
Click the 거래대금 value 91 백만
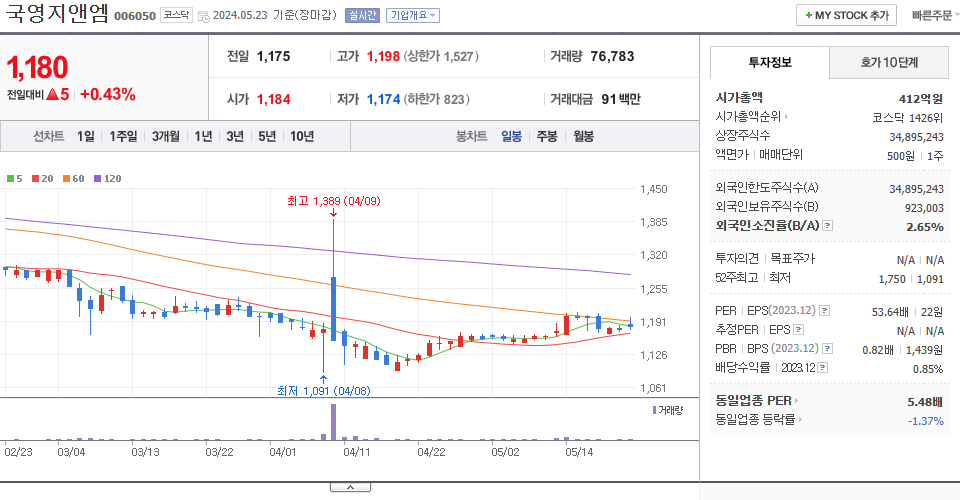(621, 99)
